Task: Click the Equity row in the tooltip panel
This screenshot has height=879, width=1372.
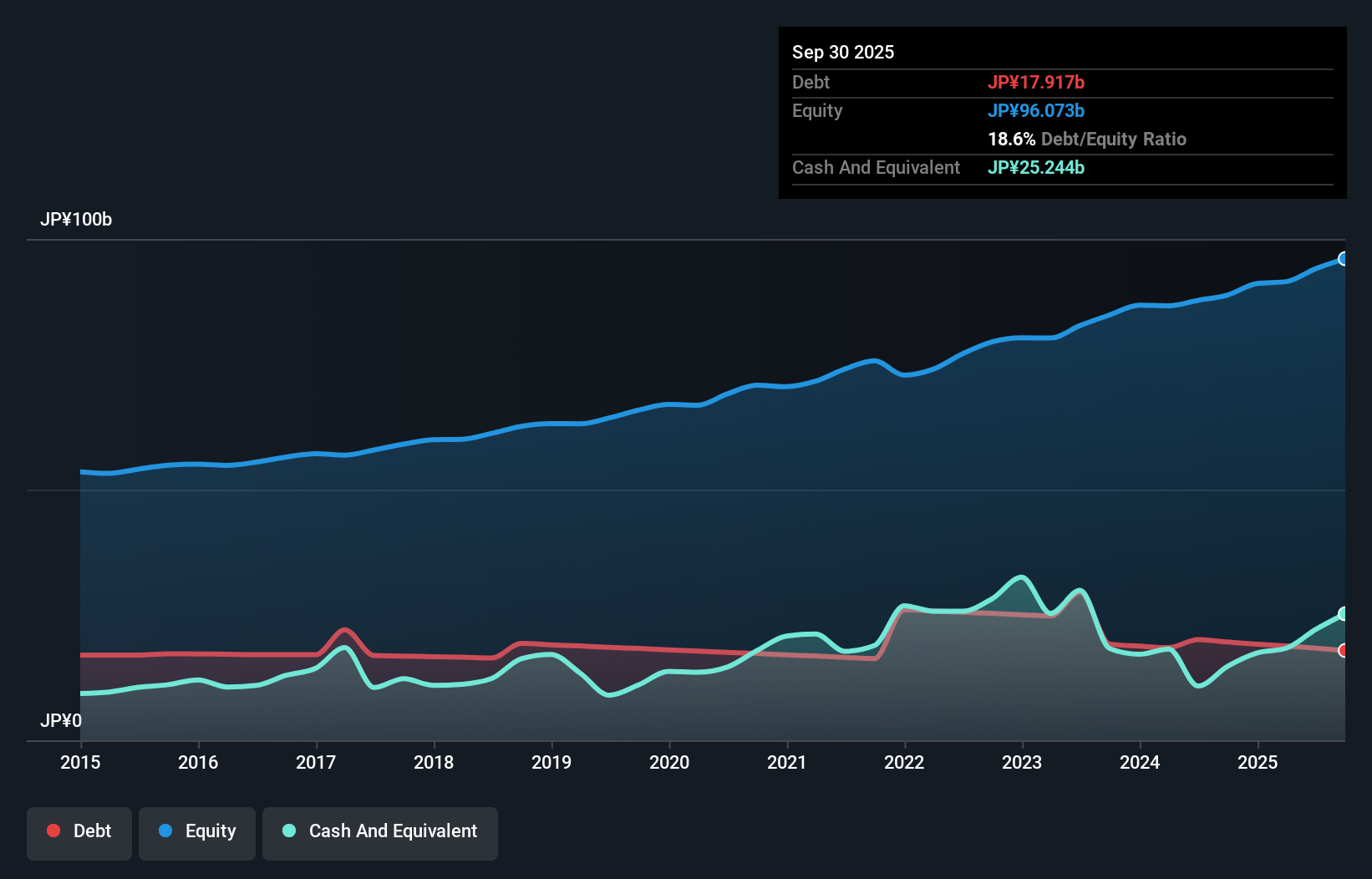Action: tap(817, 110)
